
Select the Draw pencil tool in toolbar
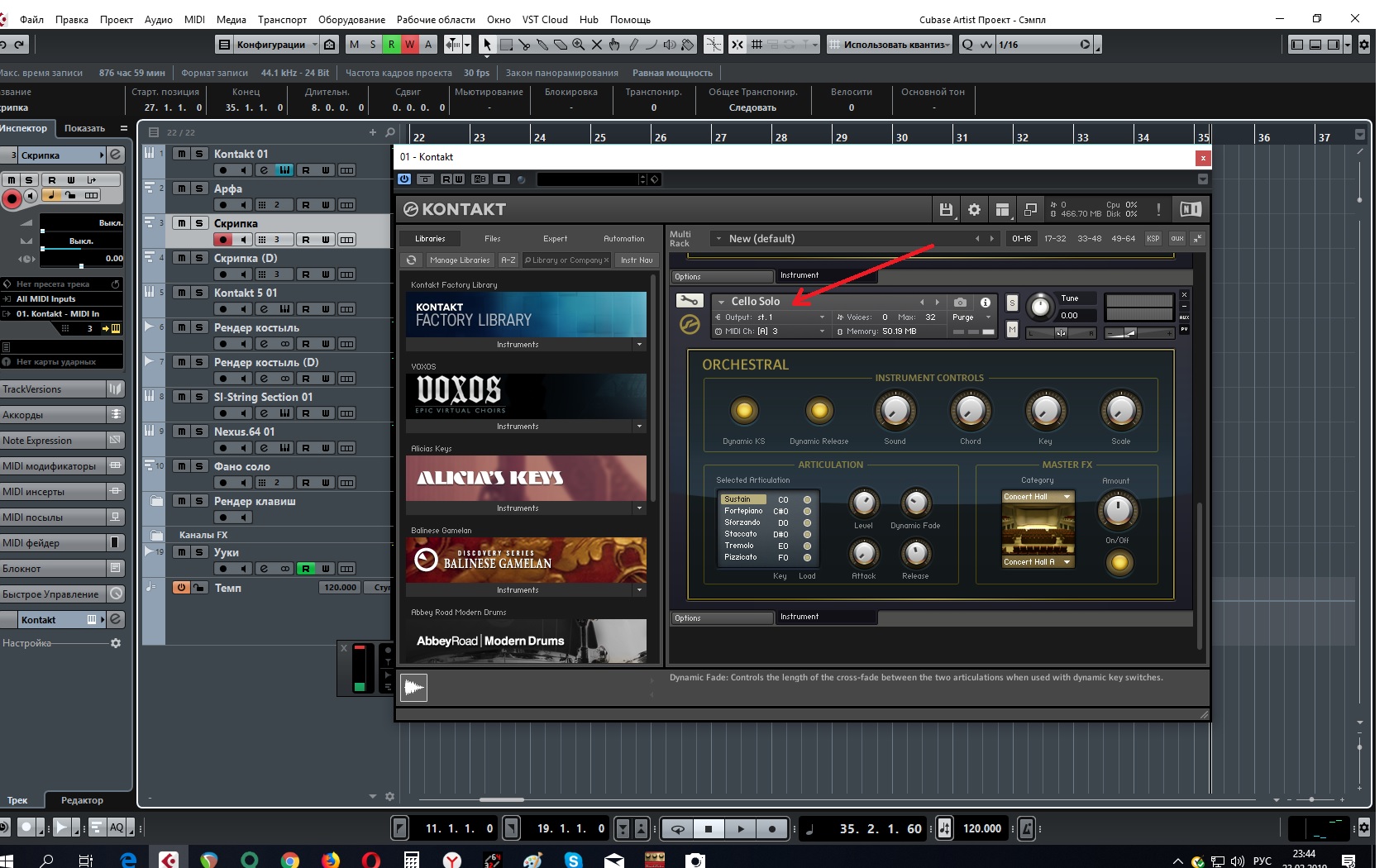click(633, 45)
